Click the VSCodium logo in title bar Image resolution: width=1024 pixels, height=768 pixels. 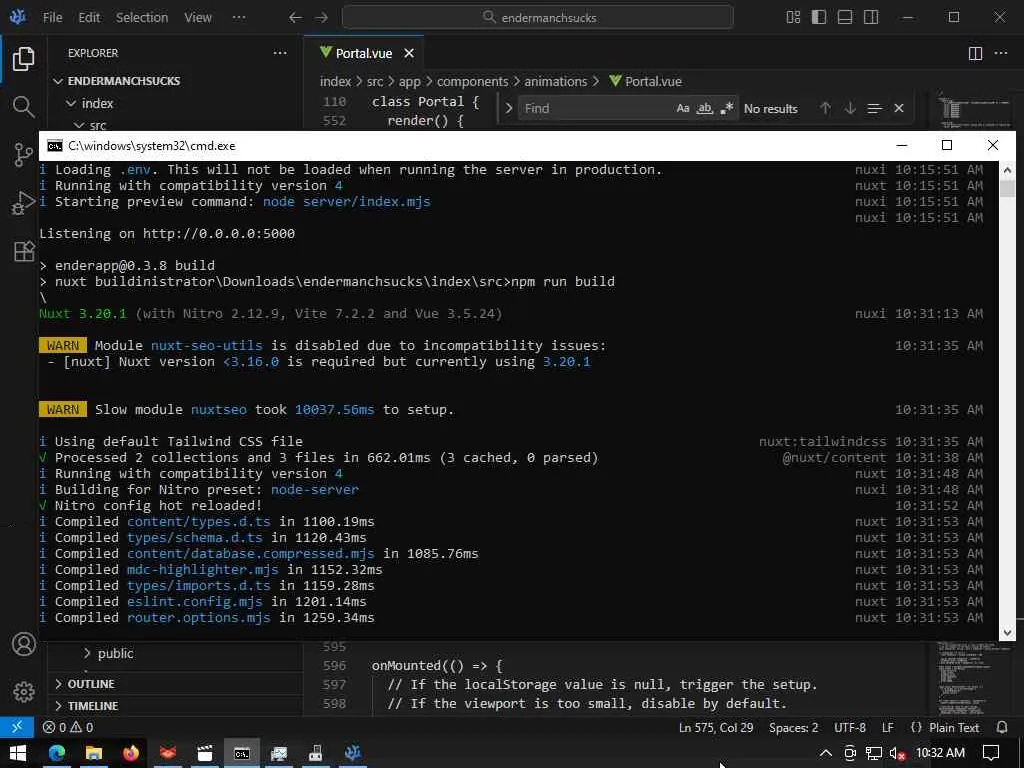point(18,17)
